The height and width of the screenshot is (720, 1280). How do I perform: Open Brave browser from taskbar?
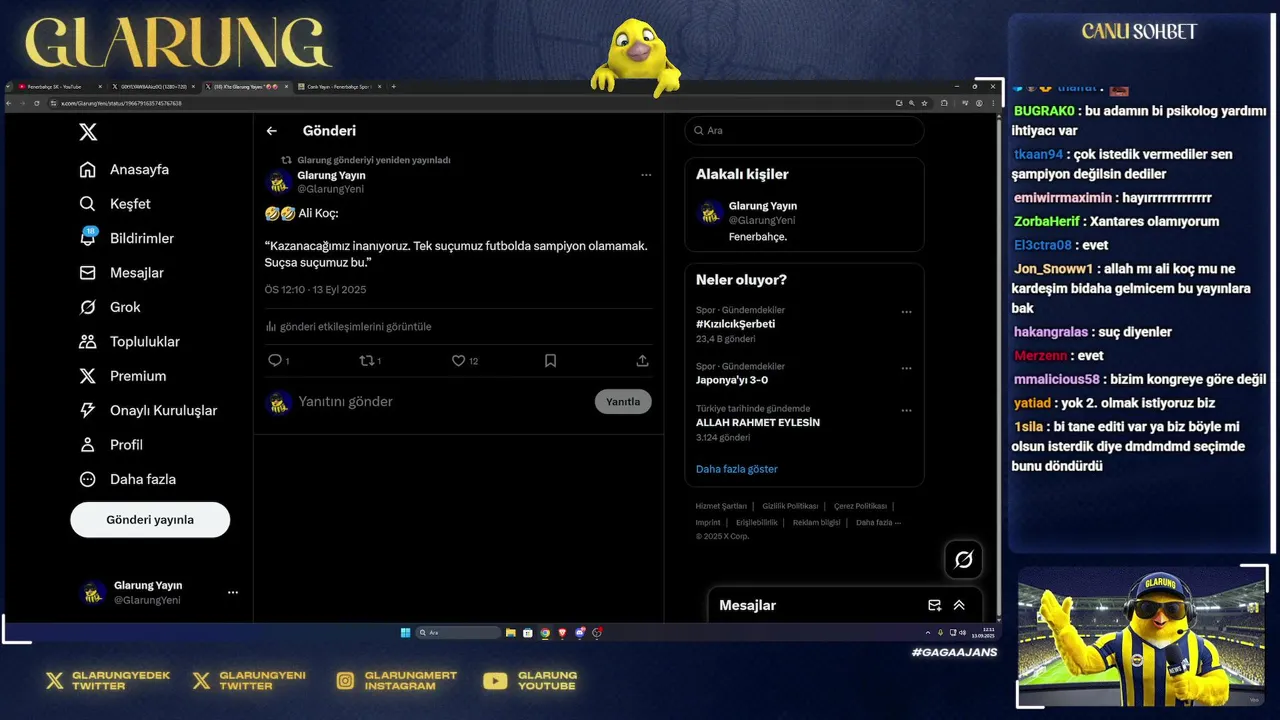click(x=562, y=632)
